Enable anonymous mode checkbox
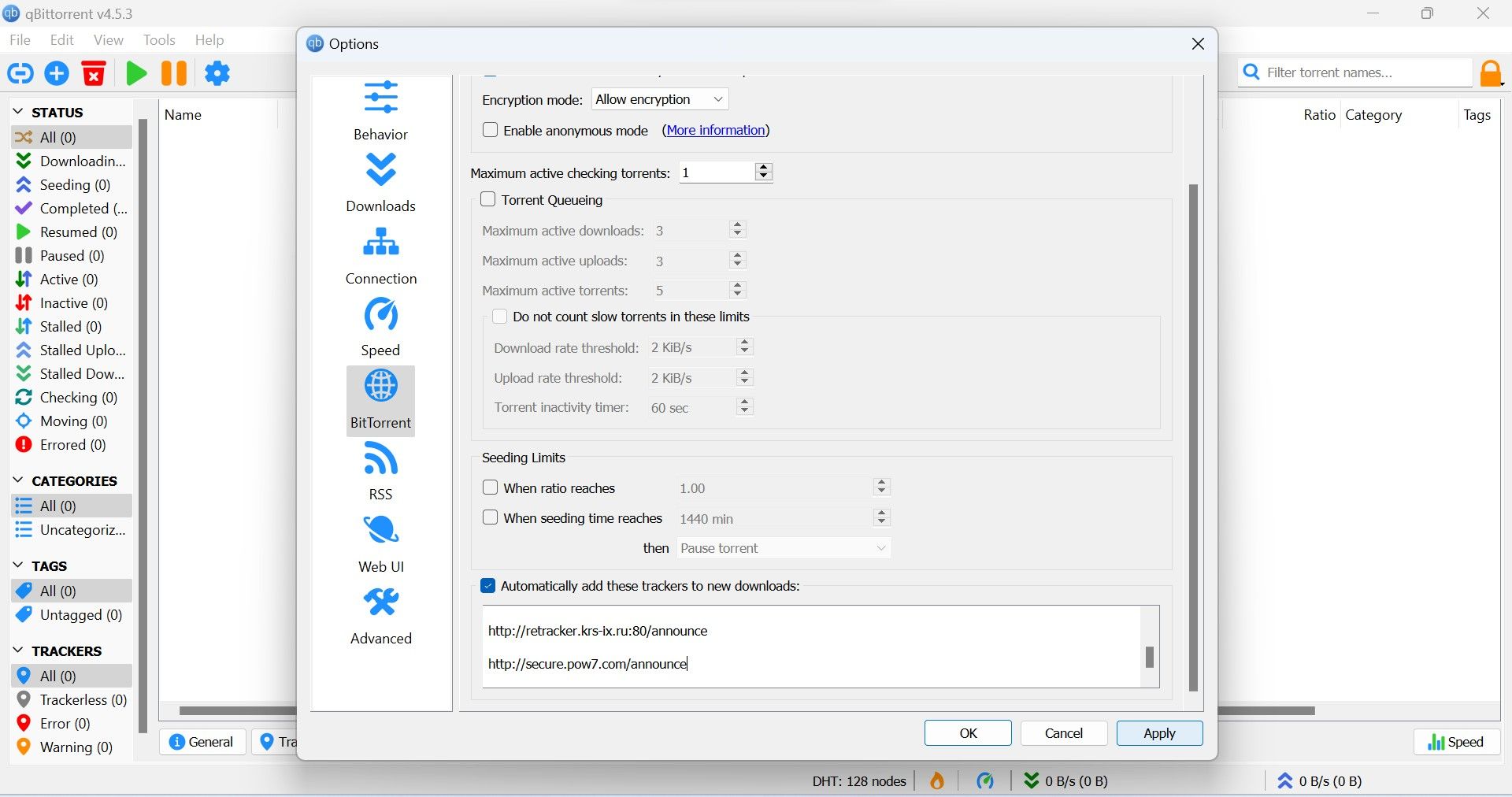This screenshot has width=1512, height=797. pos(490,130)
